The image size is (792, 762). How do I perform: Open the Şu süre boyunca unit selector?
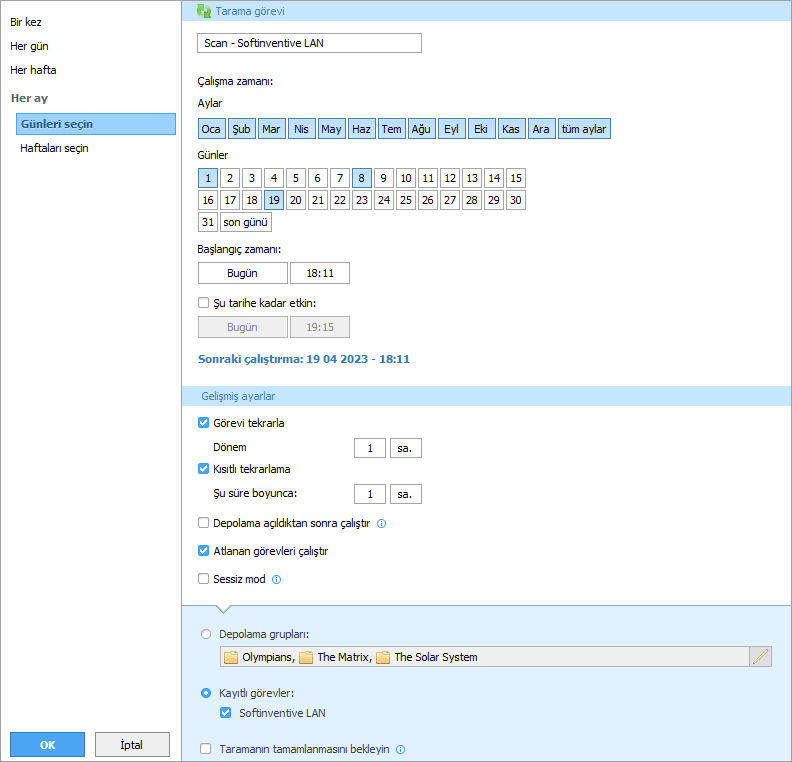click(x=405, y=494)
